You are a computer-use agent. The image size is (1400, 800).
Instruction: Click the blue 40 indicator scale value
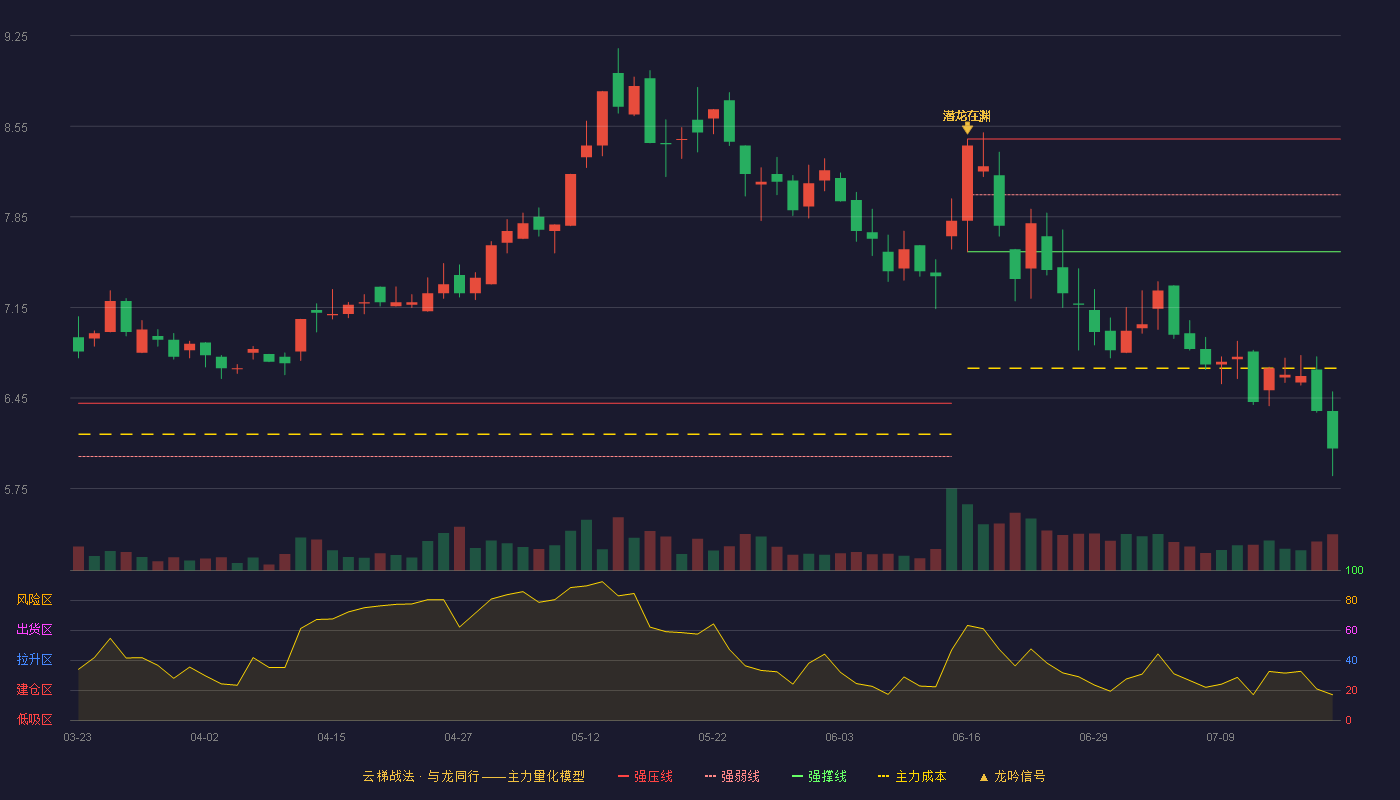click(1351, 660)
